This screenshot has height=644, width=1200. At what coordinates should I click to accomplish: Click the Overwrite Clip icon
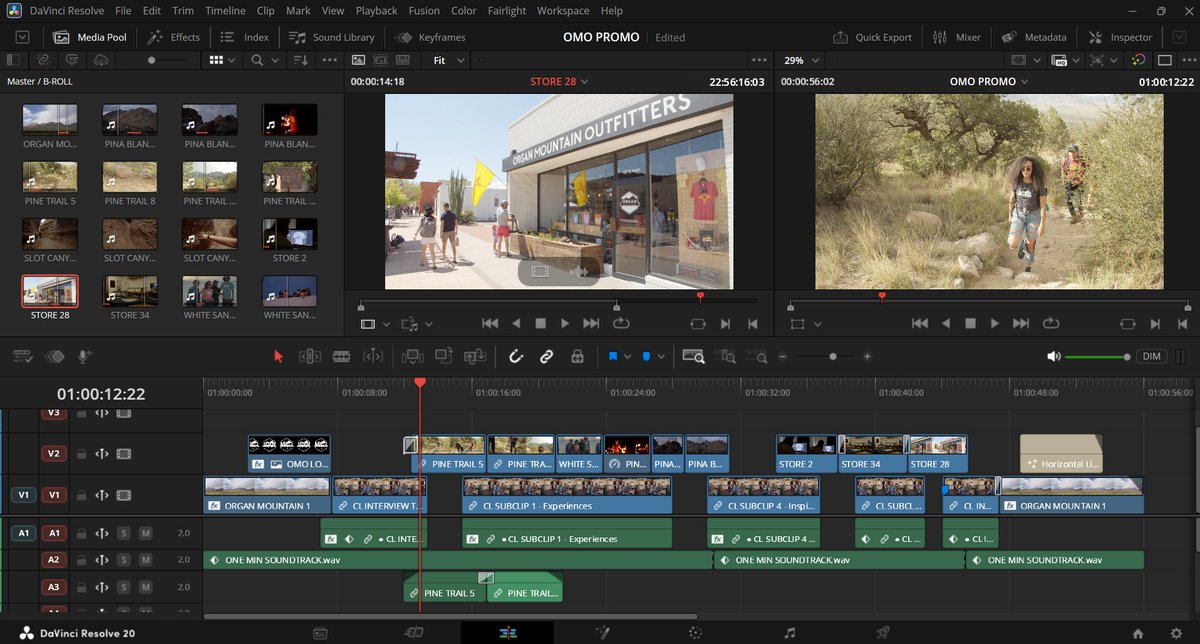click(x=444, y=356)
